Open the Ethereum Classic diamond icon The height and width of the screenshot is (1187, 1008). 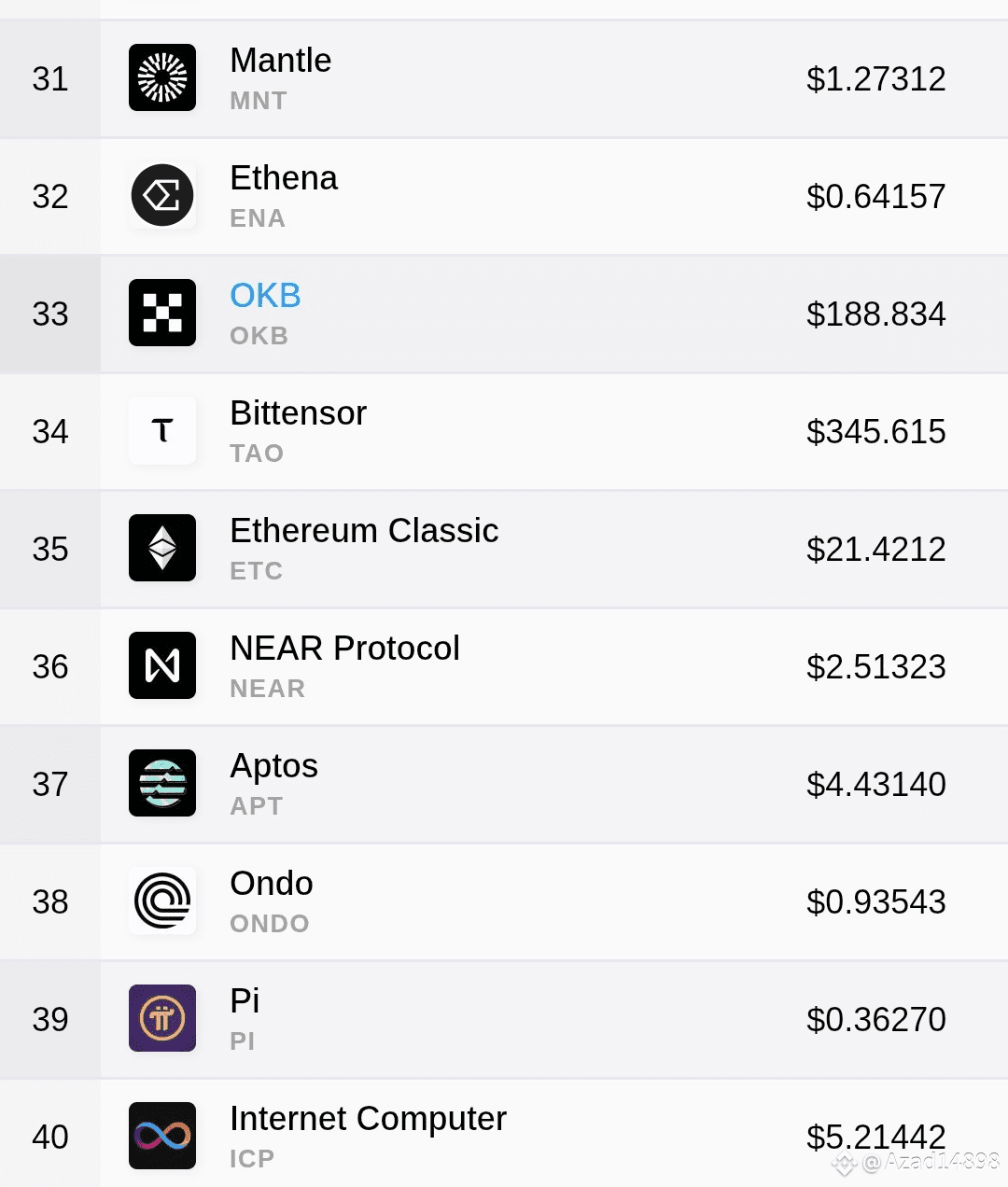pyautogui.click(x=162, y=548)
